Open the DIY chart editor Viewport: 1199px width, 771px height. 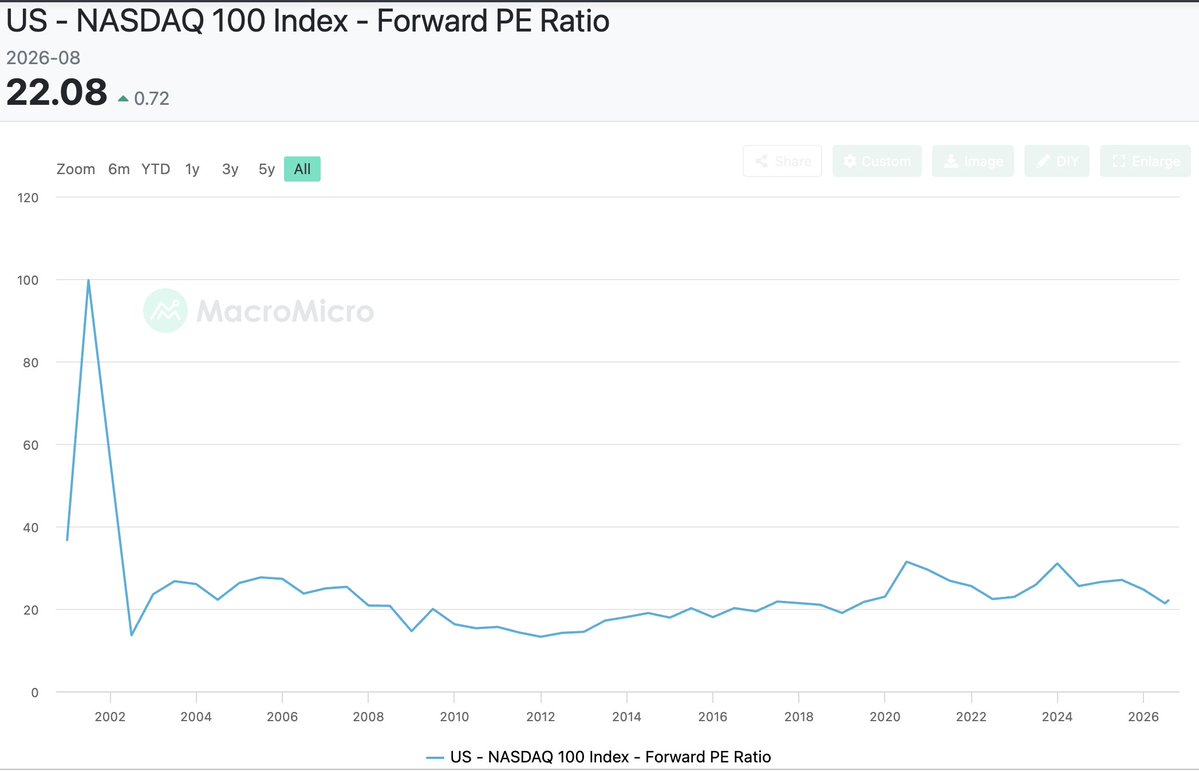[x=1057, y=161]
